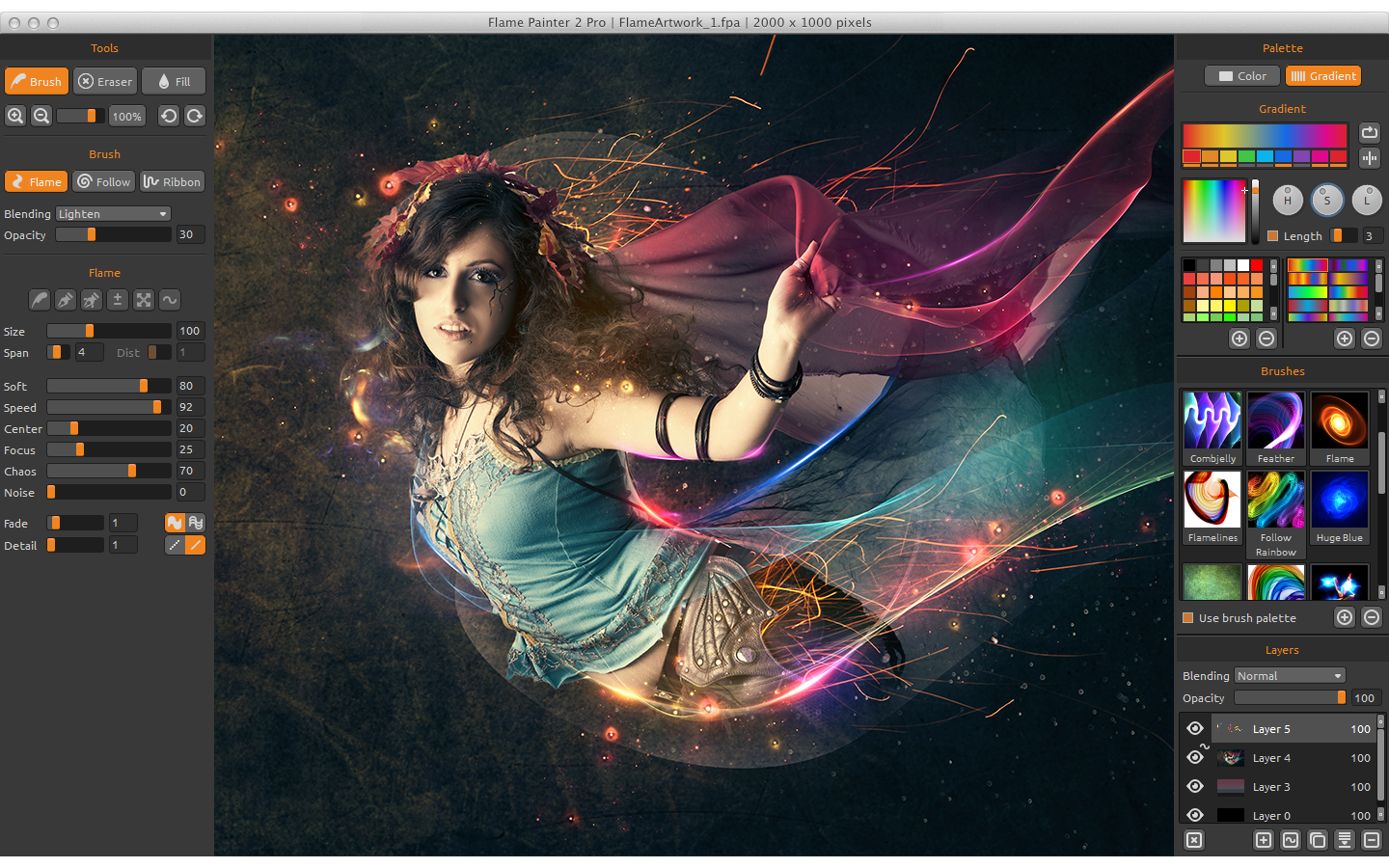Click the redo arrow icon
Viewport: 1389px width, 868px height.
click(195, 116)
